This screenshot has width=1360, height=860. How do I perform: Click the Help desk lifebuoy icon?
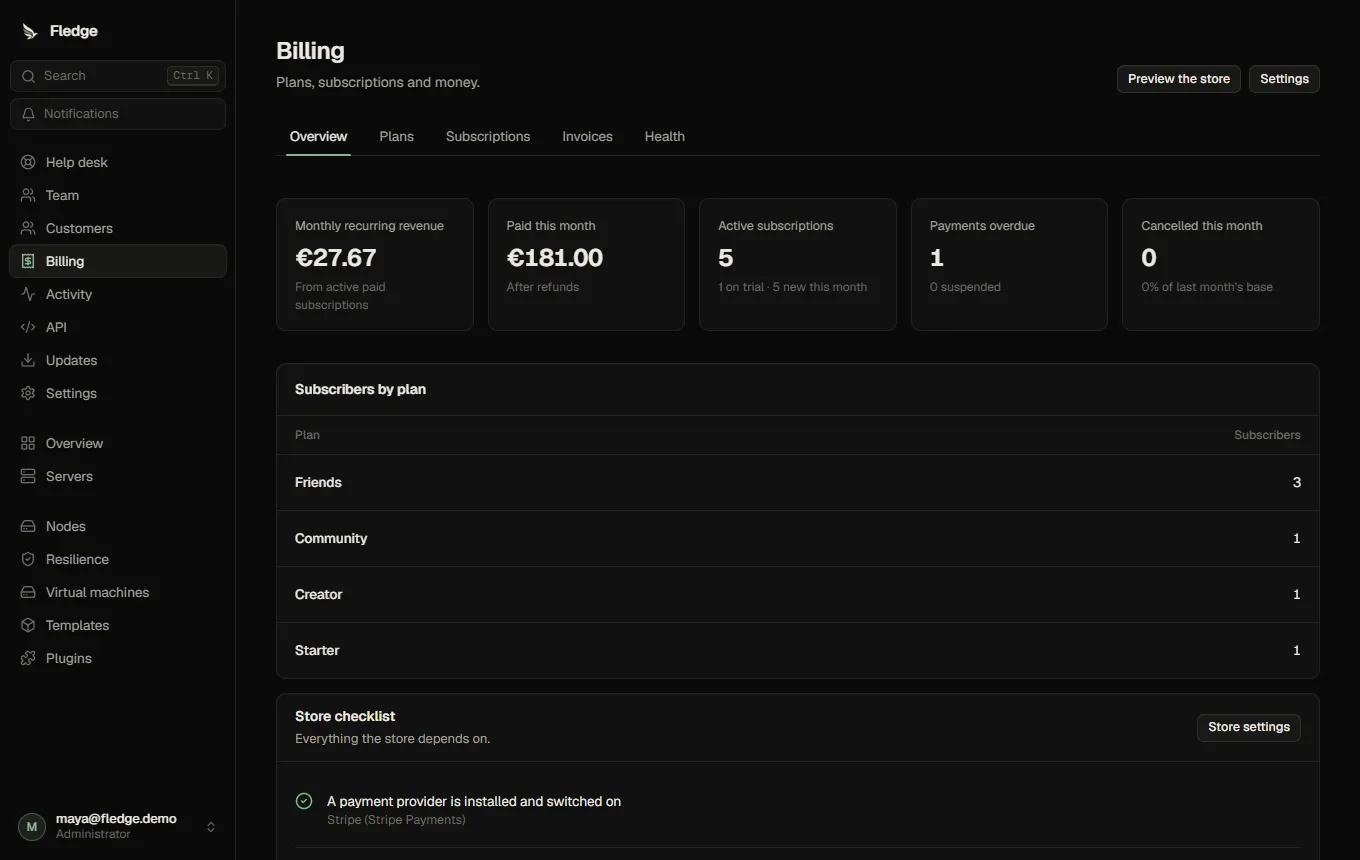[x=28, y=162]
